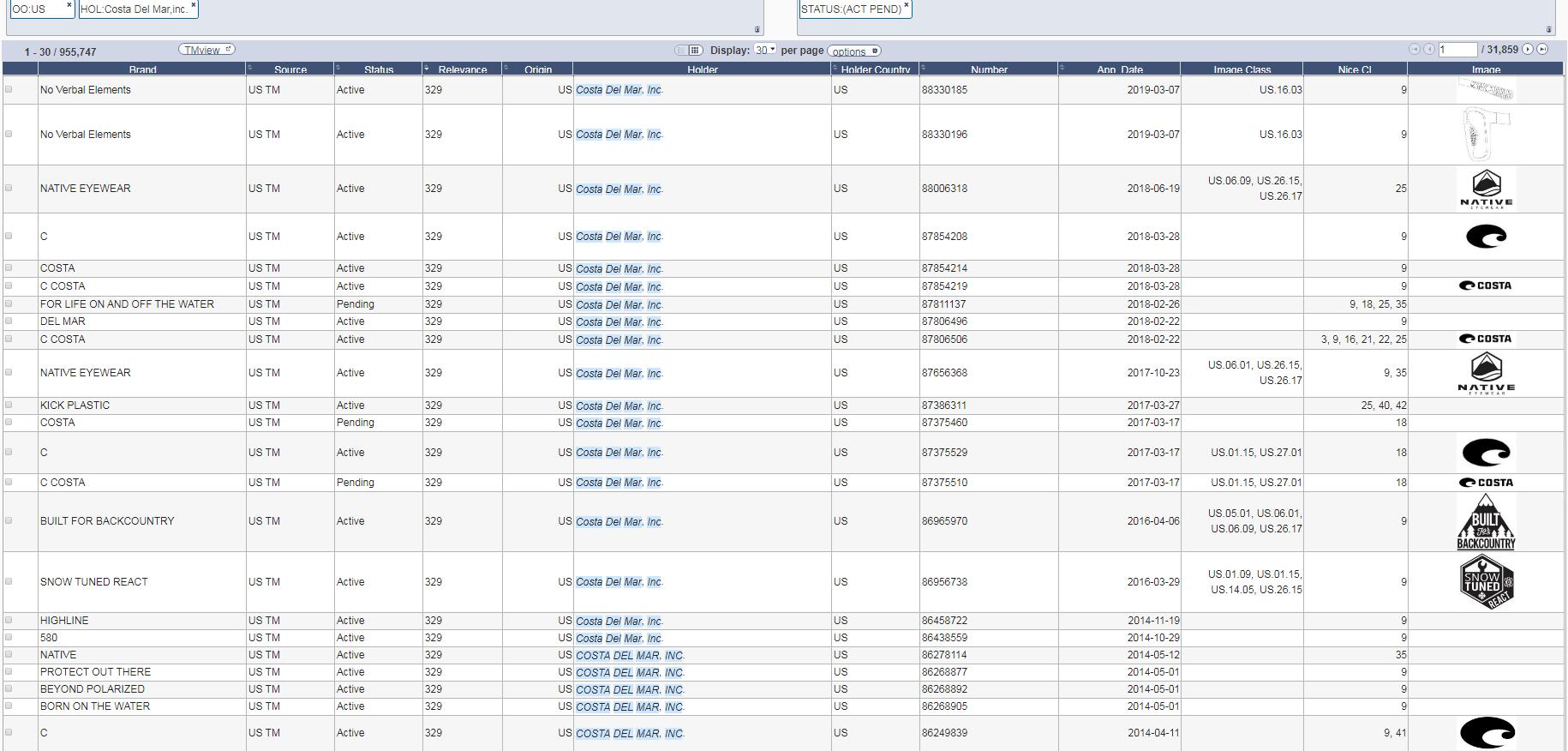Click application number 86438559
Viewport: 1568px width, 751px height.
(944, 637)
